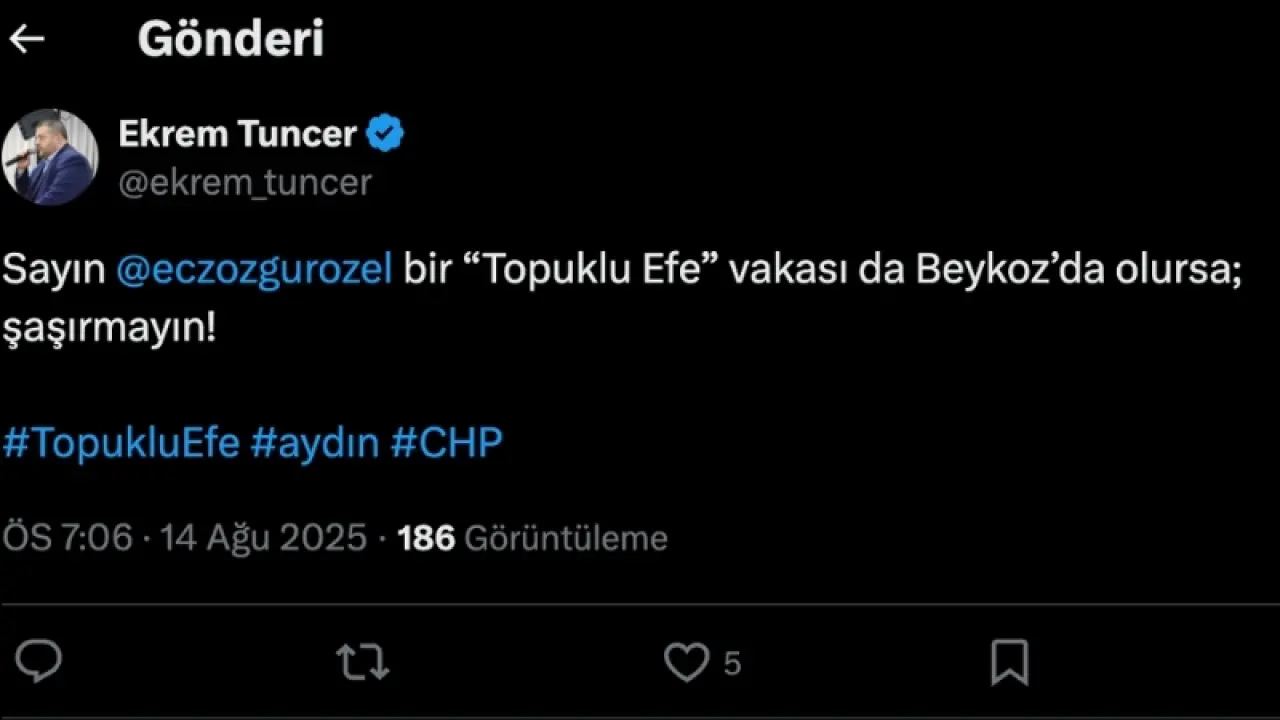Screen dimensions: 1280x720
Task: Open Ekrem Tuncer's profile picture
Action: click(50, 157)
